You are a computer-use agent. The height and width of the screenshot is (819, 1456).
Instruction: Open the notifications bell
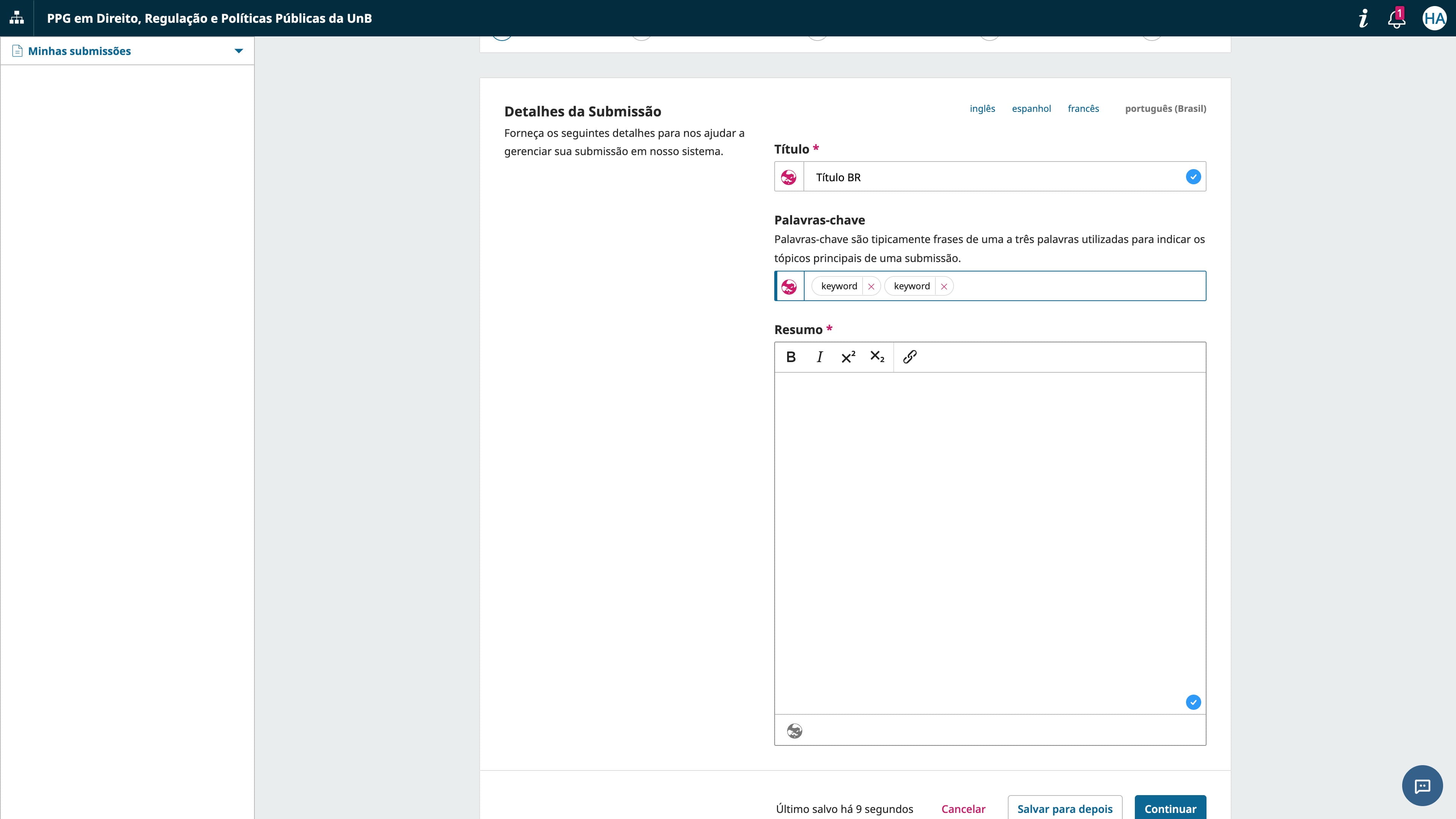click(x=1396, y=19)
